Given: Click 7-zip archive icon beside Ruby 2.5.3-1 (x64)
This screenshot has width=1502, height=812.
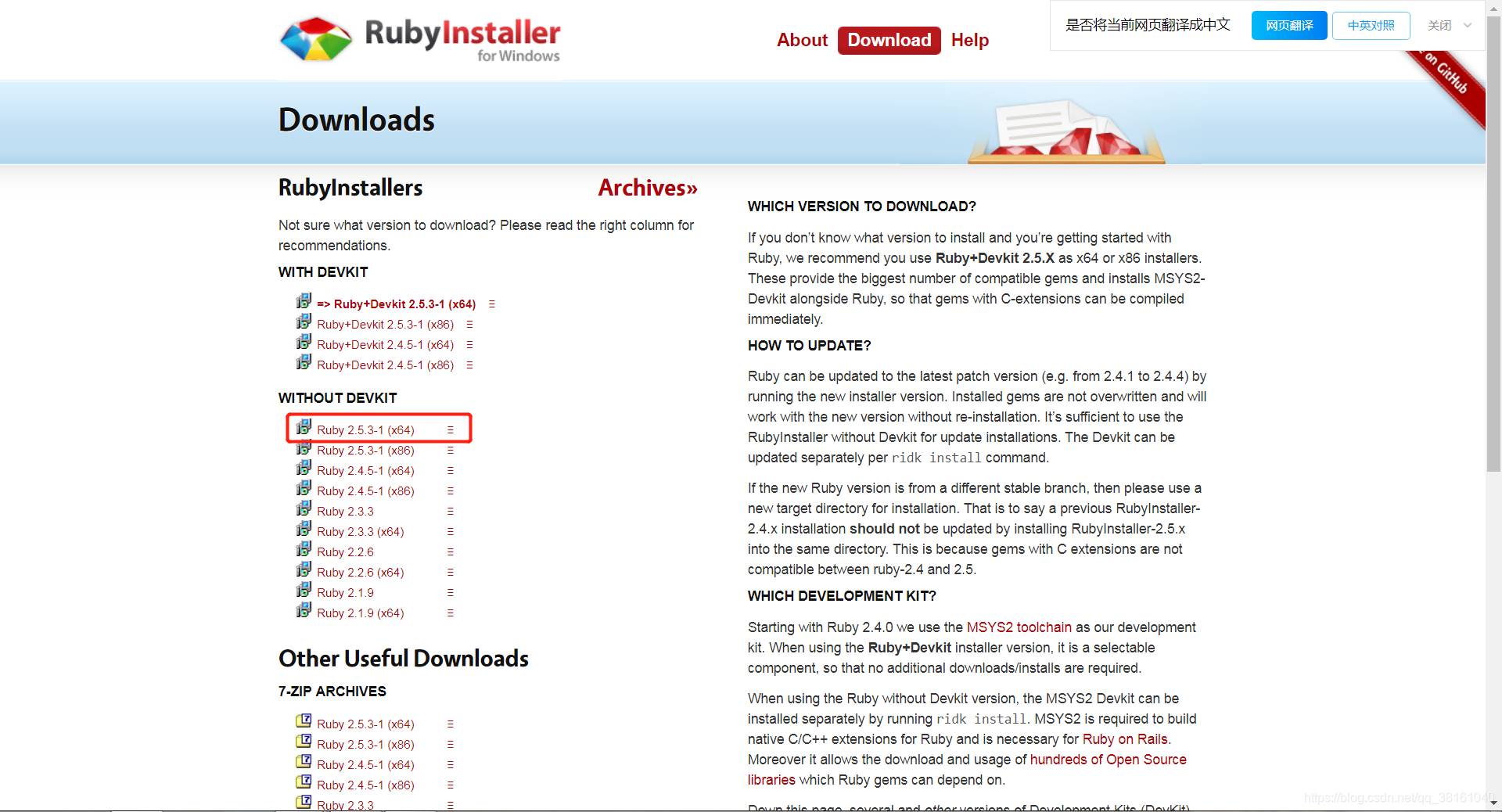Looking at the screenshot, I should 304,720.
